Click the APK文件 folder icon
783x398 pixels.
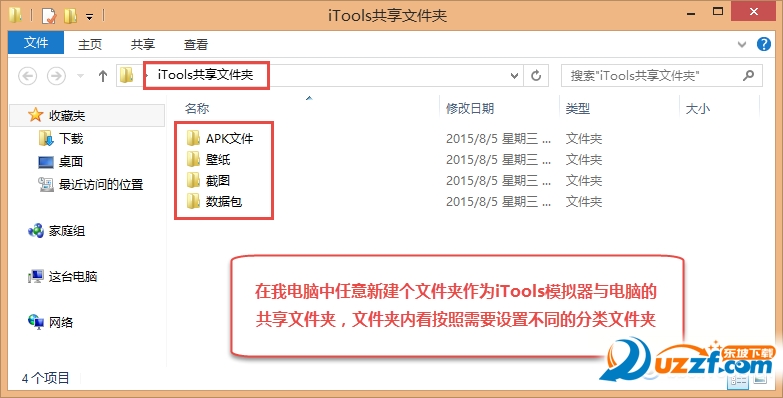click(x=193, y=138)
